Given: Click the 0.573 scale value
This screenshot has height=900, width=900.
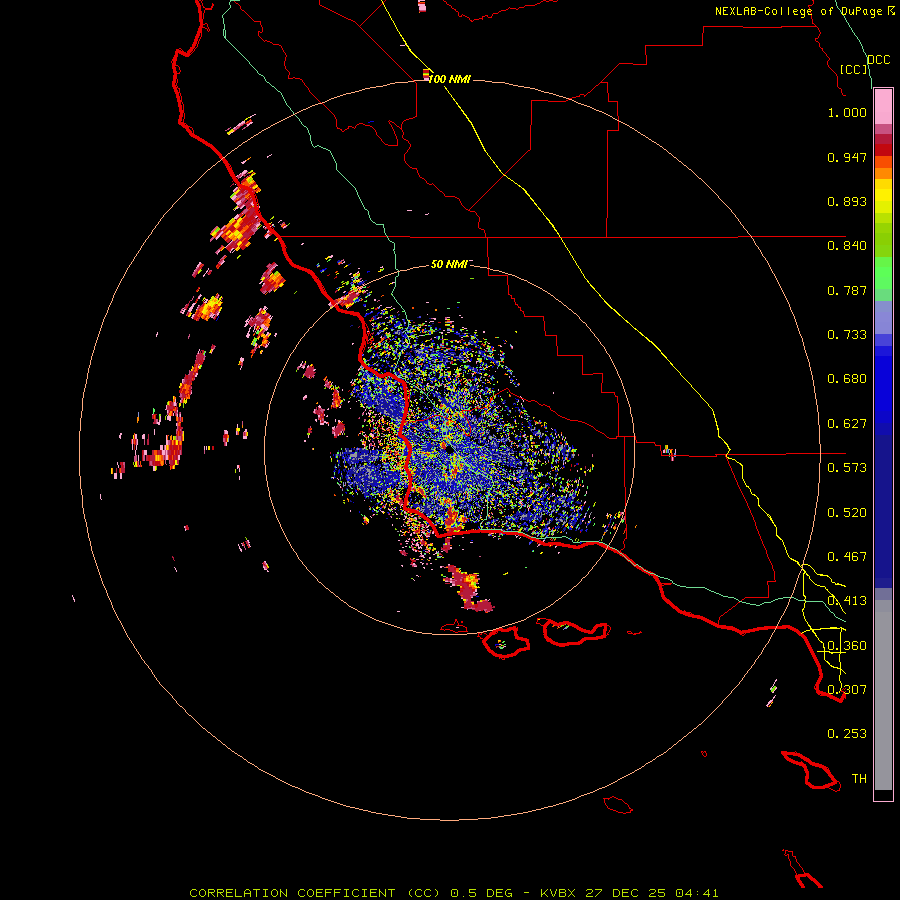Looking at the screenshot, I should (847, 468).
